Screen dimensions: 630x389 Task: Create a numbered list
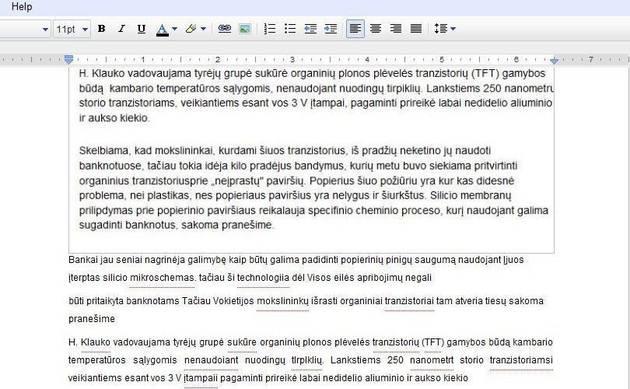coord(270,29)
